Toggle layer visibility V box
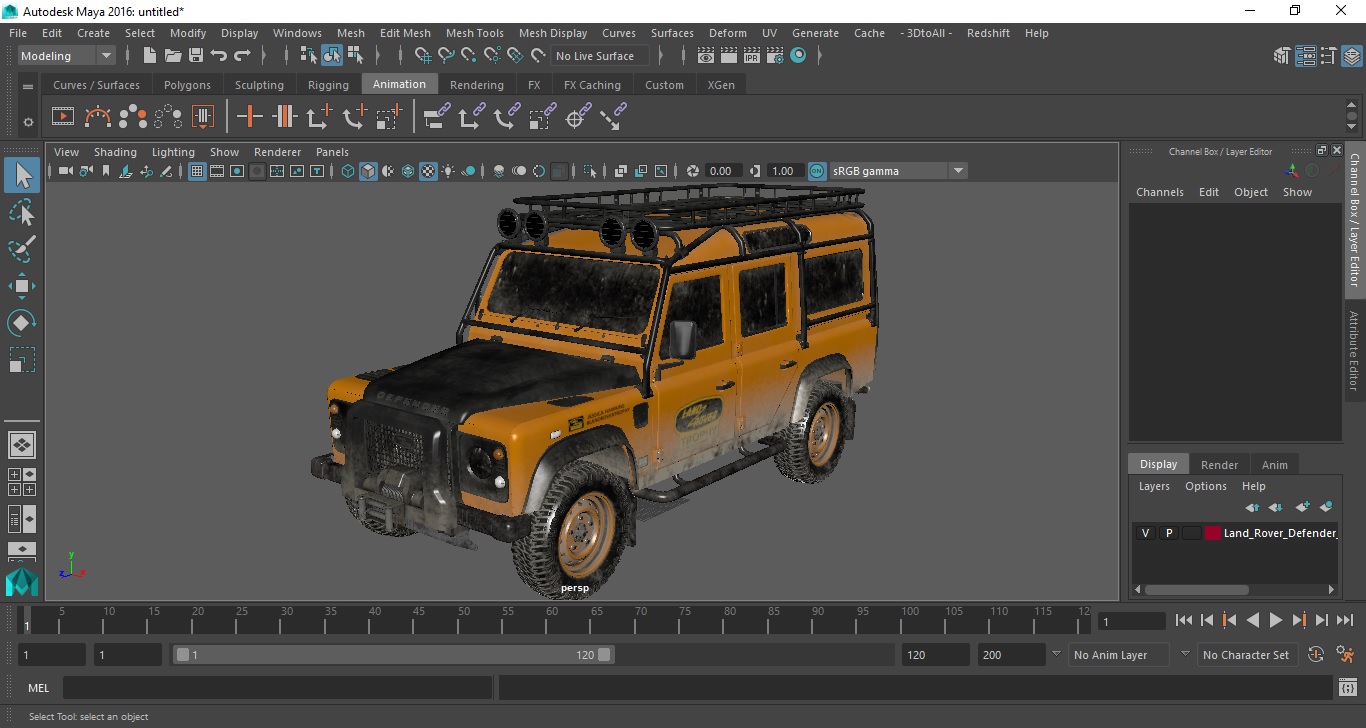This screenshot has height=728, width=1366. [1145, 533]
